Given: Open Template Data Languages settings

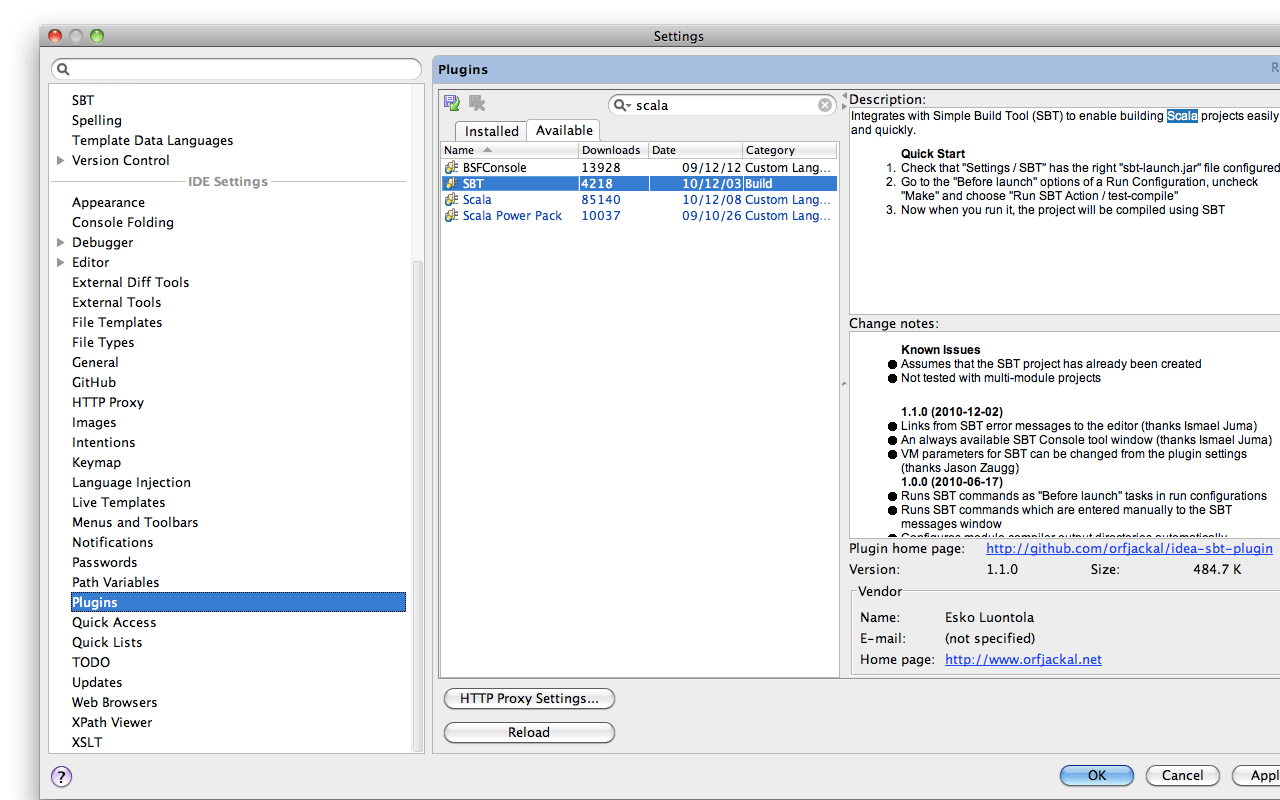Looking at the screenshot, I should pos(152,140).
